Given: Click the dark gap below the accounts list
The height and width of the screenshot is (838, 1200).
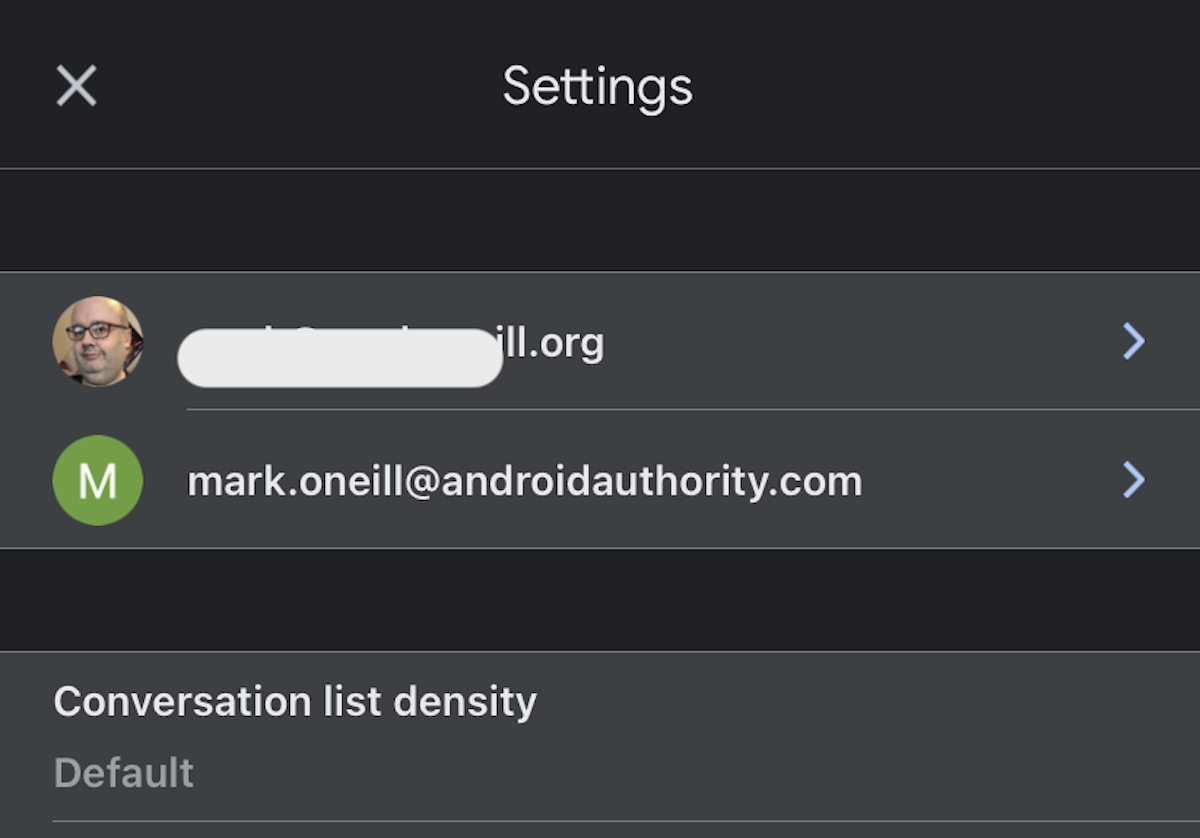Looking at the screenshot, I should tap(600, 600).
